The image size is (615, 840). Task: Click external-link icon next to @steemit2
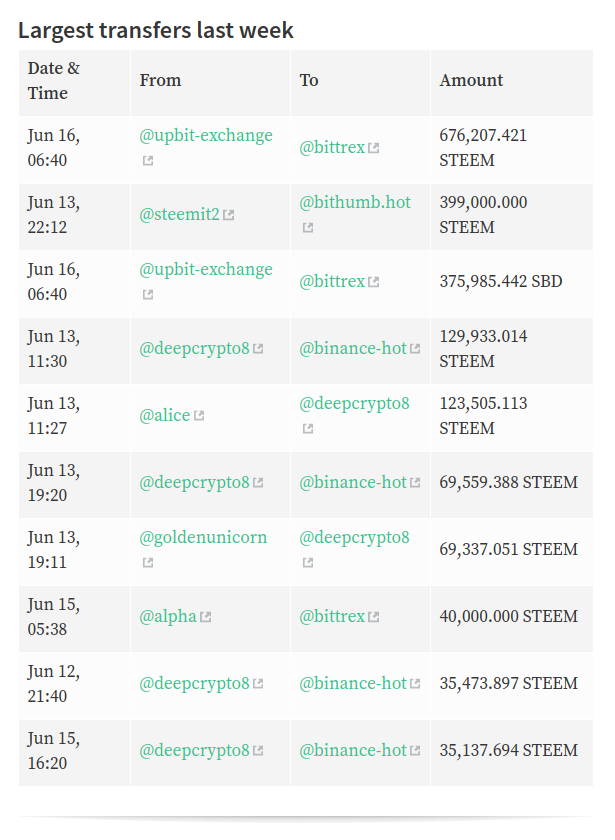(229, 215)
